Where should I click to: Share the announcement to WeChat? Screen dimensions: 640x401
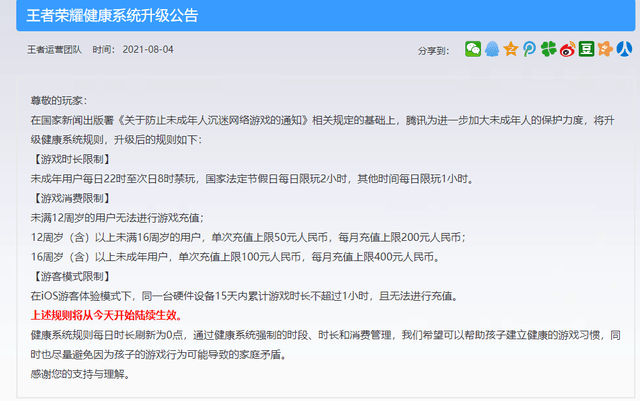coord(473,49)
